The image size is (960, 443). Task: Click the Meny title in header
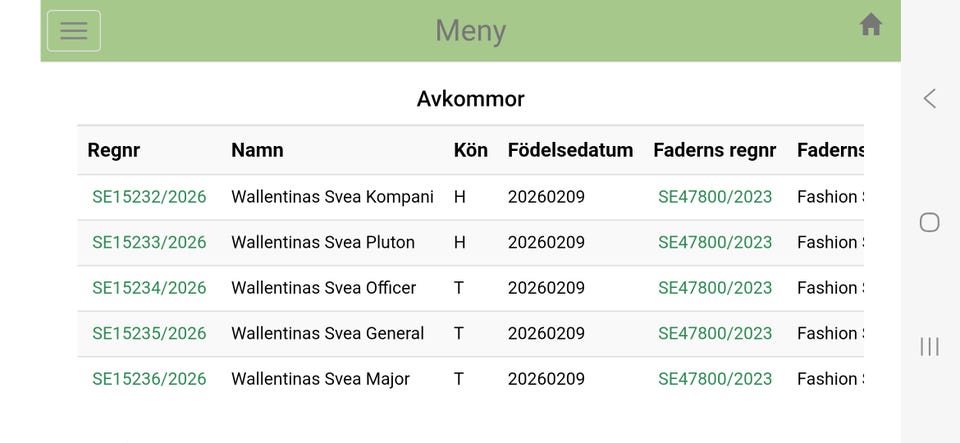(x=470, y=31)
